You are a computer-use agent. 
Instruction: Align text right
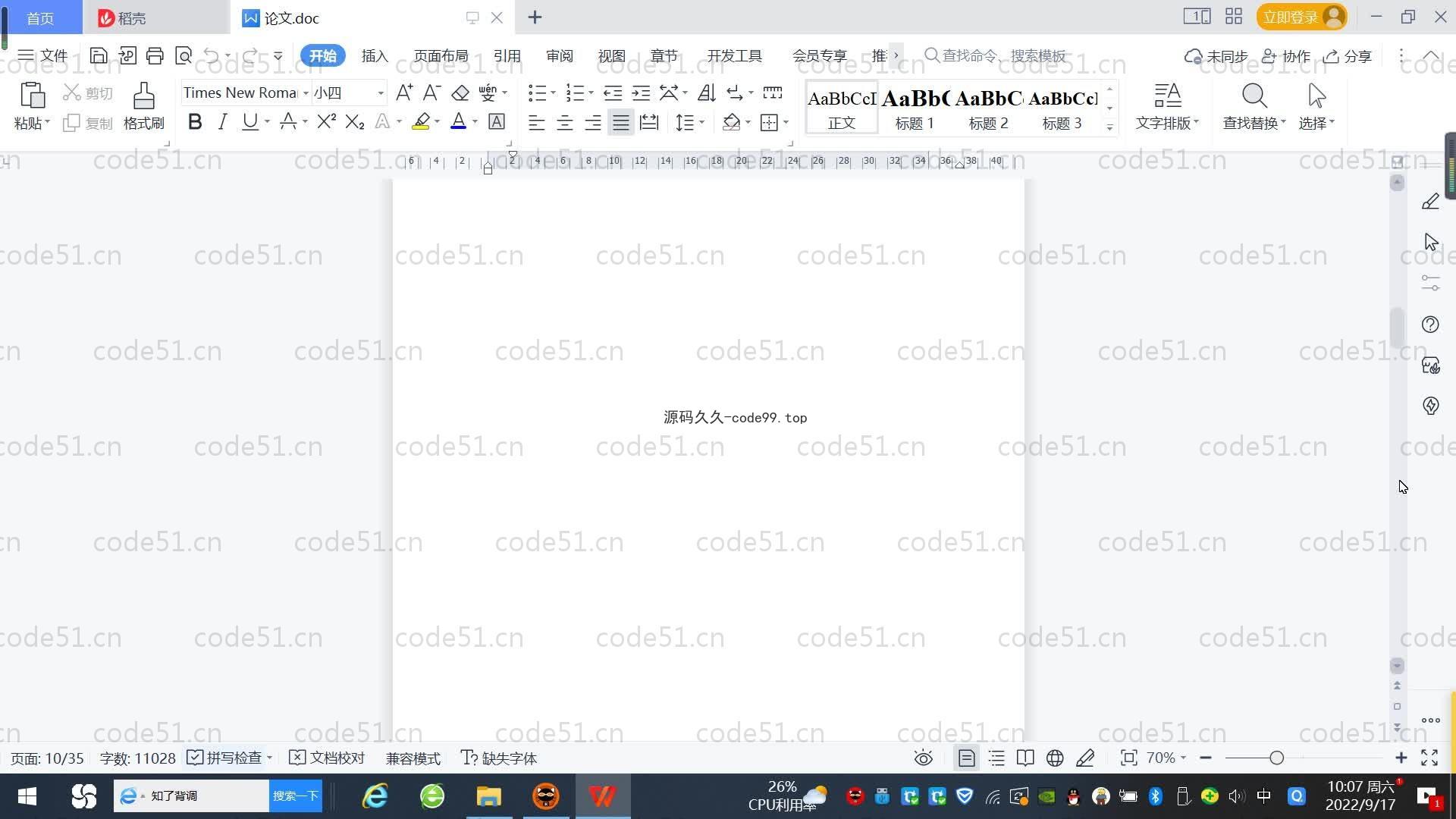pos(592,122)
